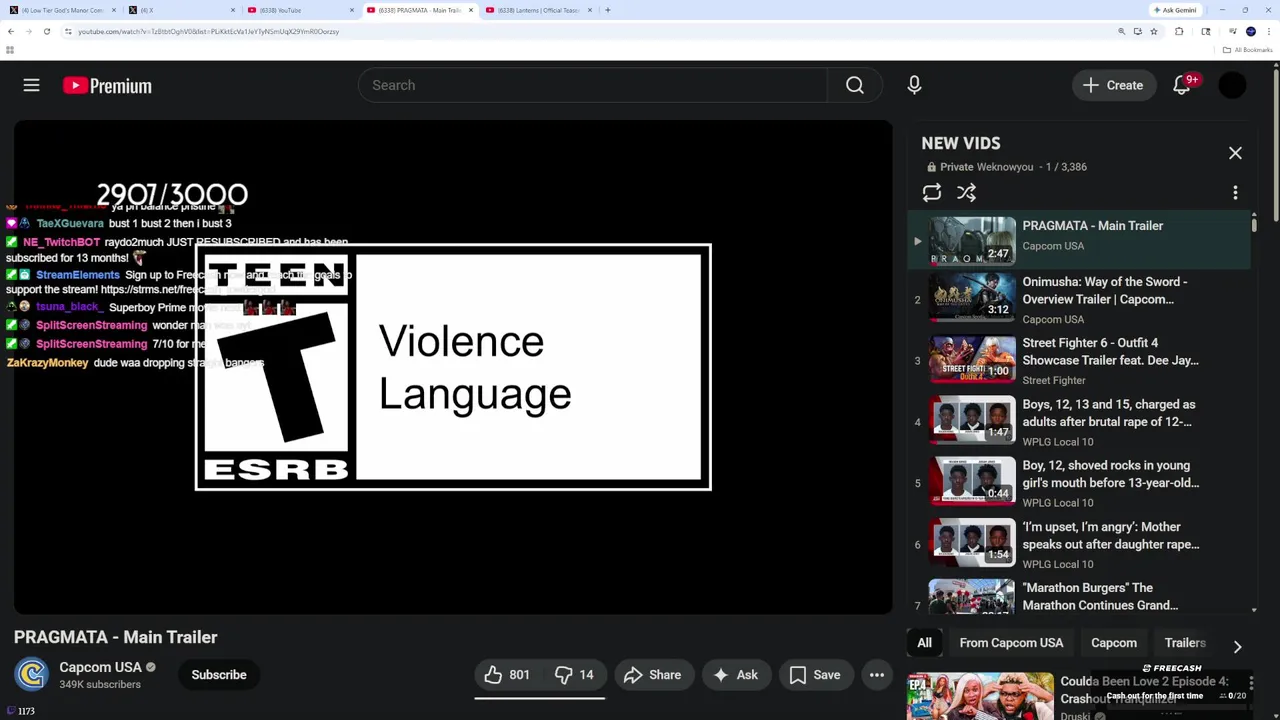Open Capcom USA link under PRAGMATA item
Screen dimensions: 1280x720
click(1053, 246)
